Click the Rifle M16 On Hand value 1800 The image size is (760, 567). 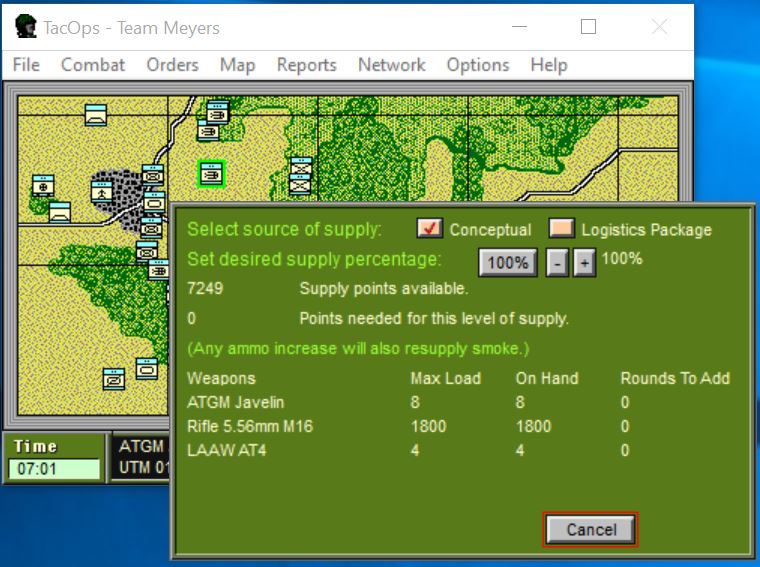click(x=533, y=426)
